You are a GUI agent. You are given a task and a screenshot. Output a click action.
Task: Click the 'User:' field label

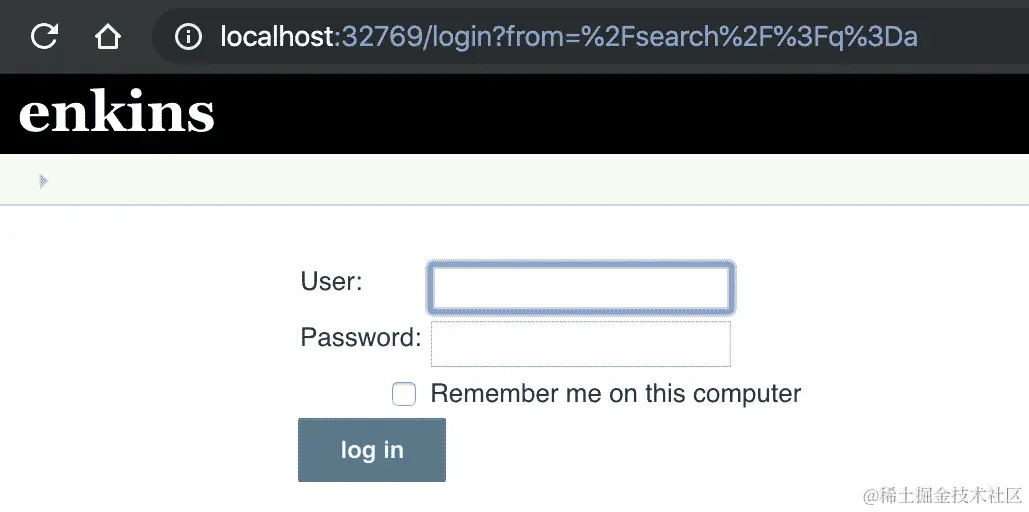331,282
